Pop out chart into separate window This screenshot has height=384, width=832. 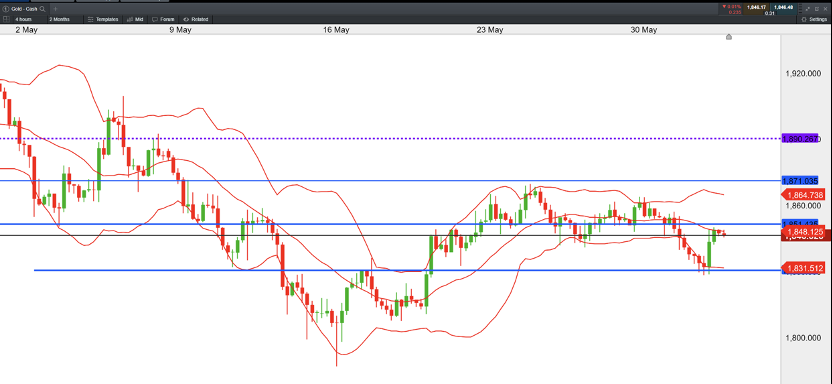818,9
